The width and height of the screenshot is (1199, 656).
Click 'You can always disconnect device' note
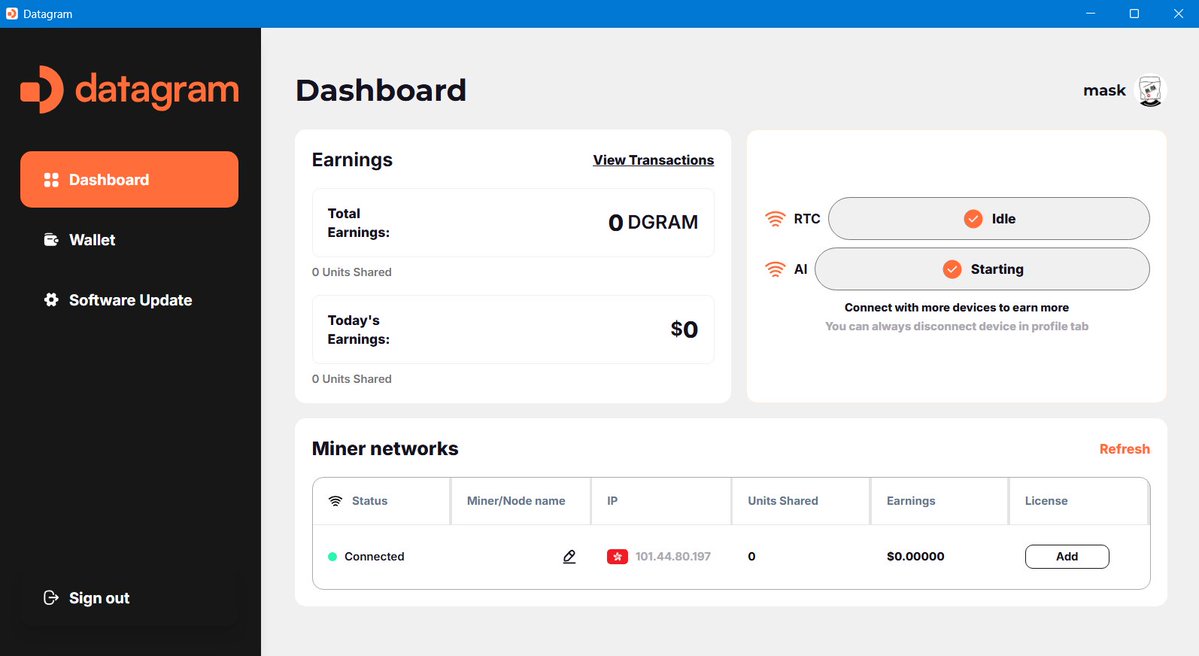(x=957, y=326)
